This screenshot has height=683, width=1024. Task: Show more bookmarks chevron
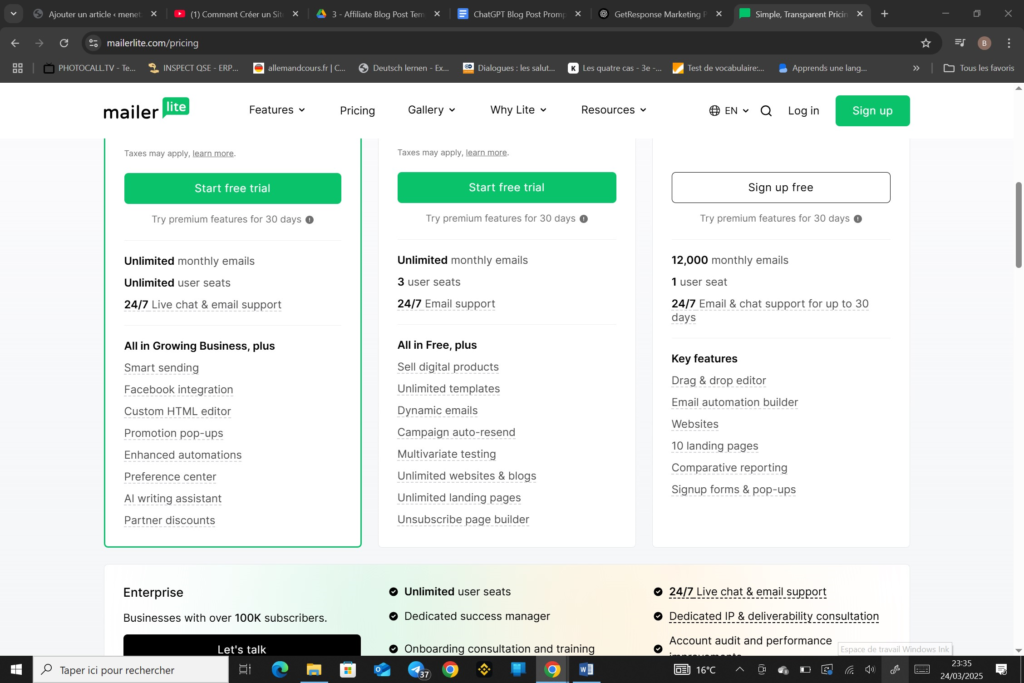(916, 68)
